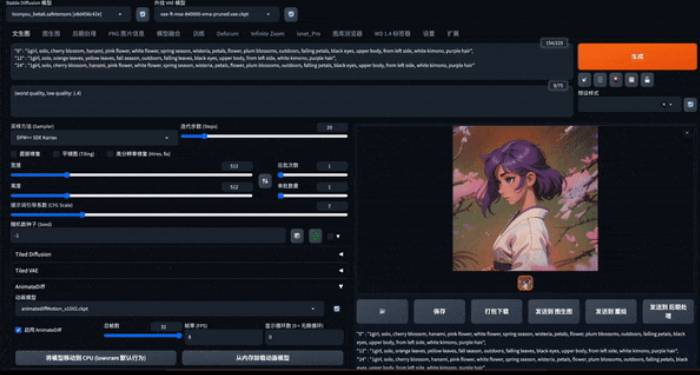
Task: Refresh the Stable Diffusion checkpoint list
Action: click(142, 14)
